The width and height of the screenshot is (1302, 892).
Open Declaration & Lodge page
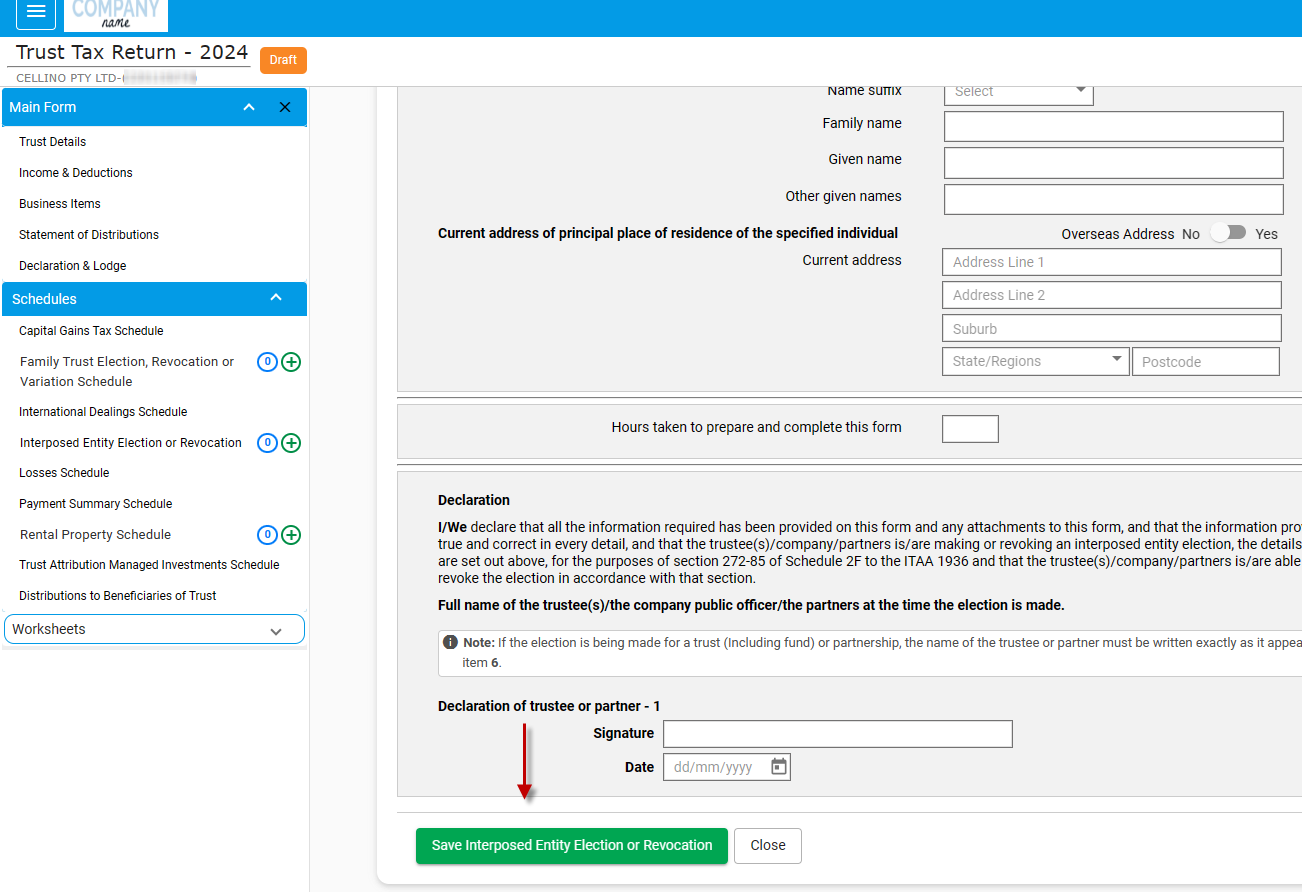coord(73,266)
